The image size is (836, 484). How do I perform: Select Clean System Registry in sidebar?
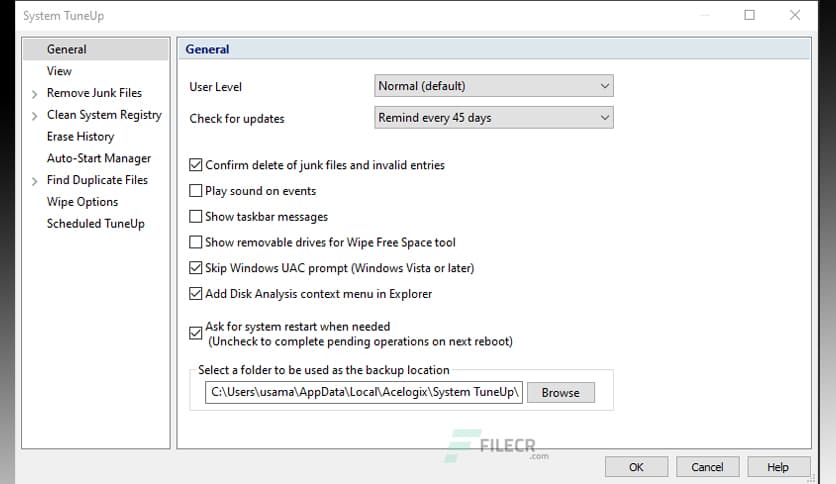[104, 115]
